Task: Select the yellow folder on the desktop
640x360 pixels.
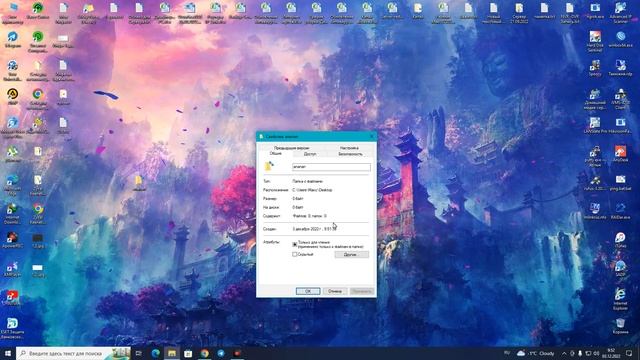Action: click(x=139, y=183)
